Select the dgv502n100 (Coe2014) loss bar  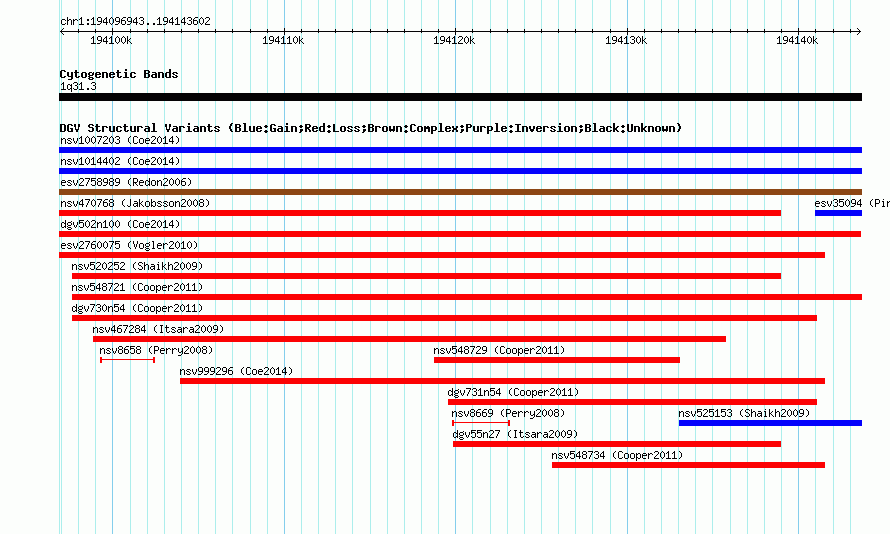point(460,234)
